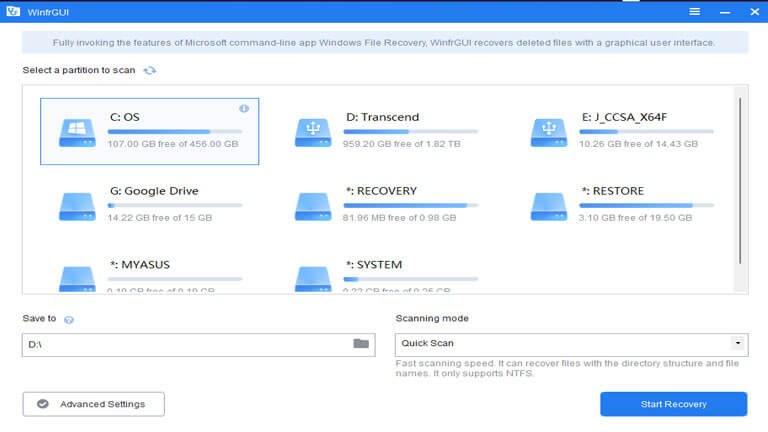Click the "C: OS" partition name

click(125, 118)
